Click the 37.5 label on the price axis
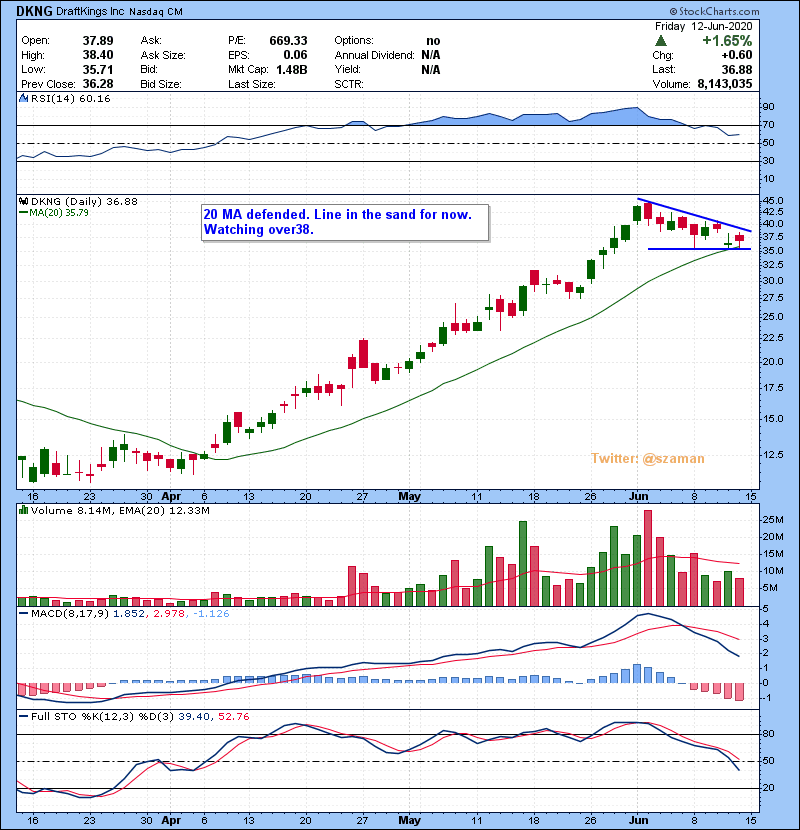800x830 pixels. 772,237
